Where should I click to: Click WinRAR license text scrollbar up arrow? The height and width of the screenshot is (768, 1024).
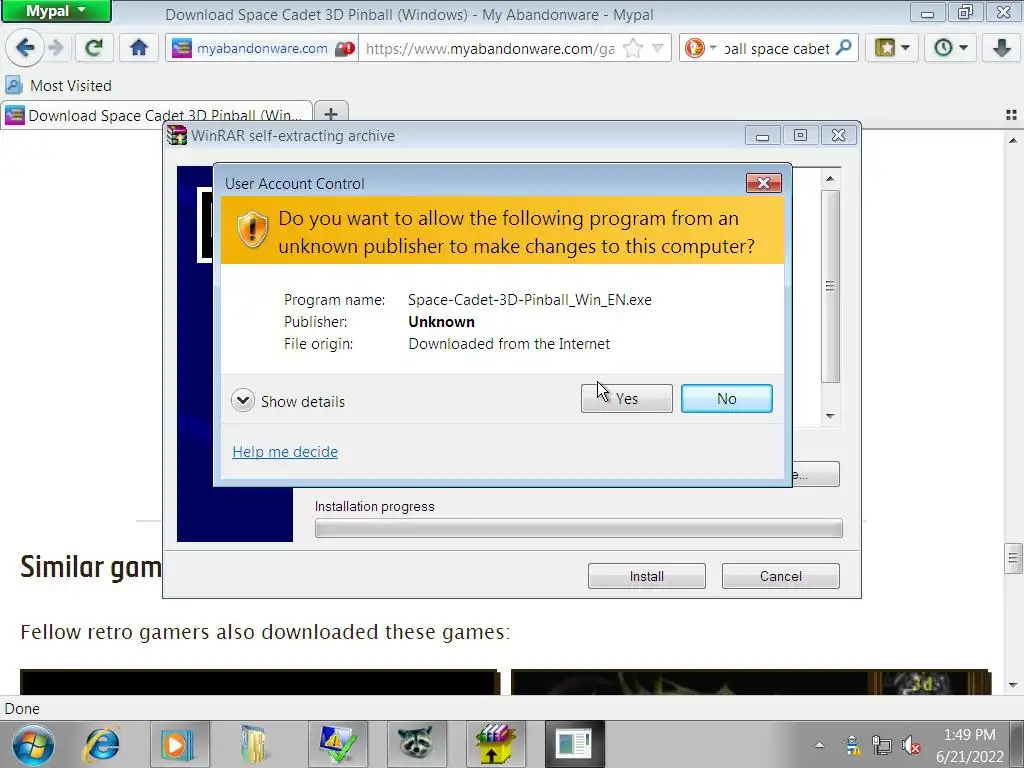(x=830, y=179)
